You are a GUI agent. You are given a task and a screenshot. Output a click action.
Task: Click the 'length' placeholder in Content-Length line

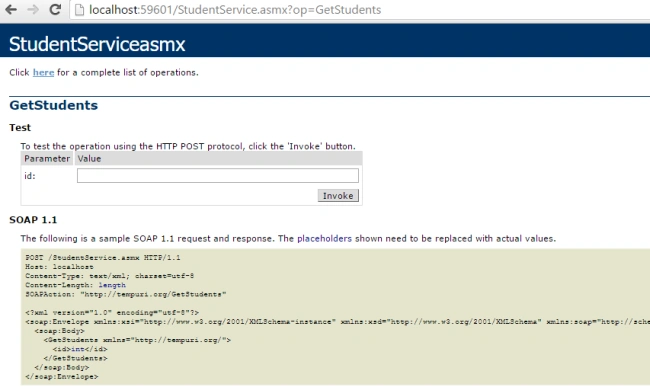click(x=112, y=285)
